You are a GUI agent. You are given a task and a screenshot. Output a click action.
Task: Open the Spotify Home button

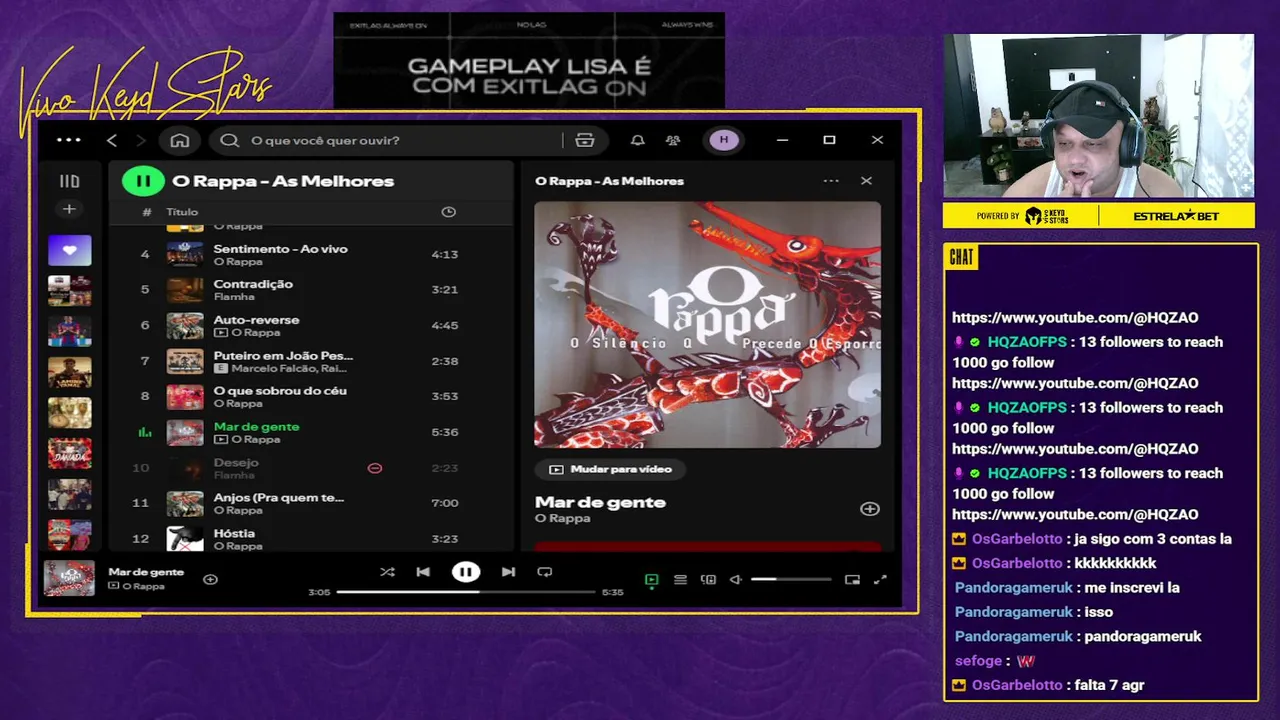click(x=180, y=140)
